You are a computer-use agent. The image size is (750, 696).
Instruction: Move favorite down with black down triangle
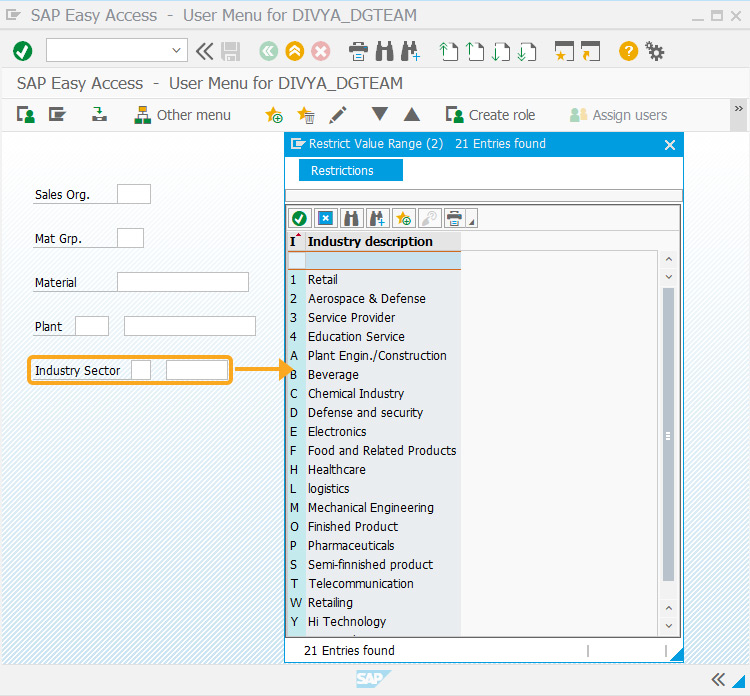[380, 114]
